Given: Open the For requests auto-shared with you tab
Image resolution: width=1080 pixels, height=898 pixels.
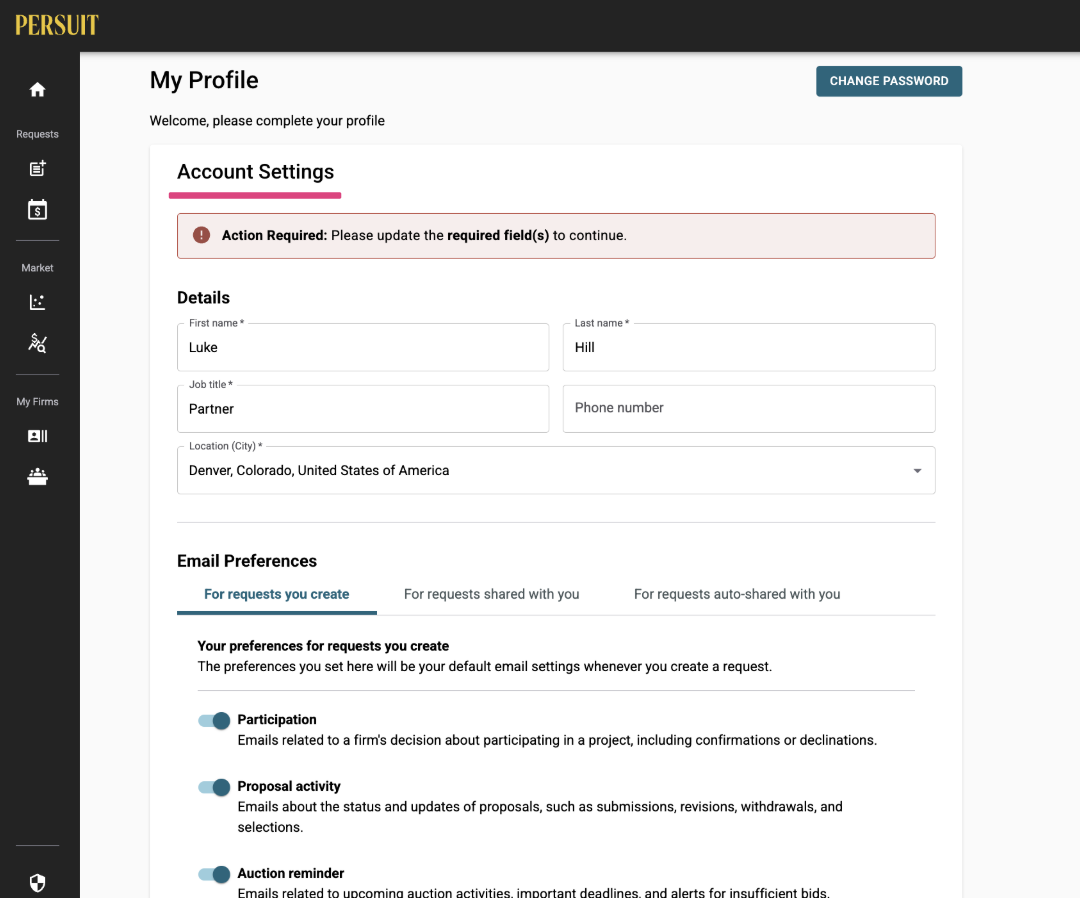Looking at the screenshot, I should coord(737,594).
